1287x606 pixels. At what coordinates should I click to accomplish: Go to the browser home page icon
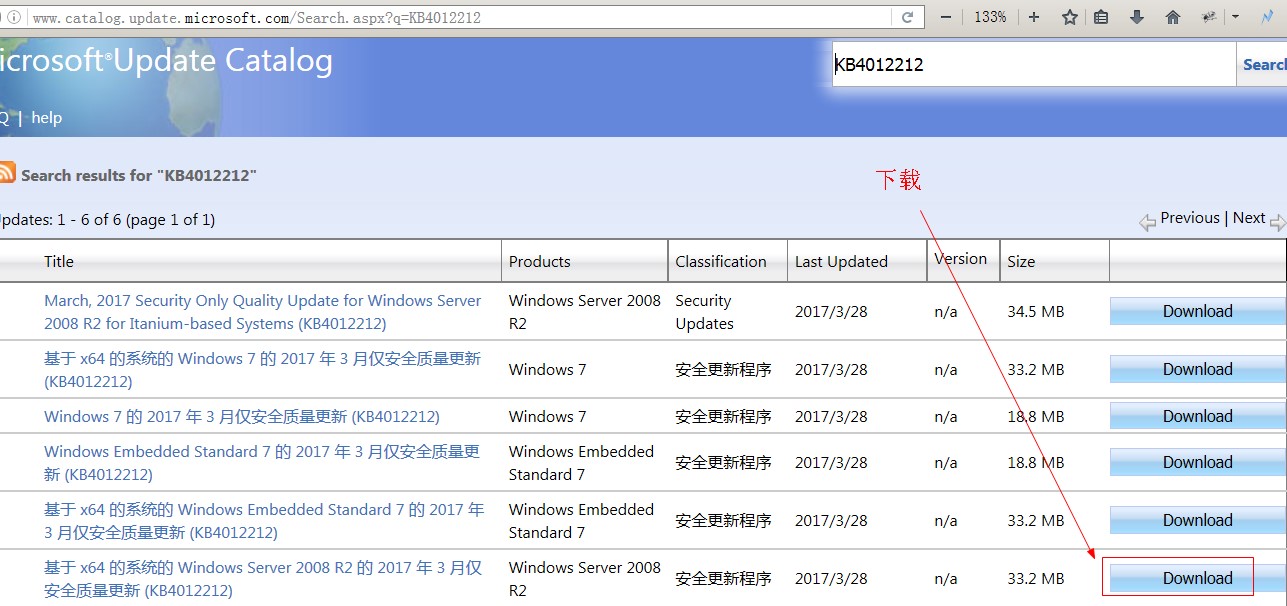click(1173, 17)
